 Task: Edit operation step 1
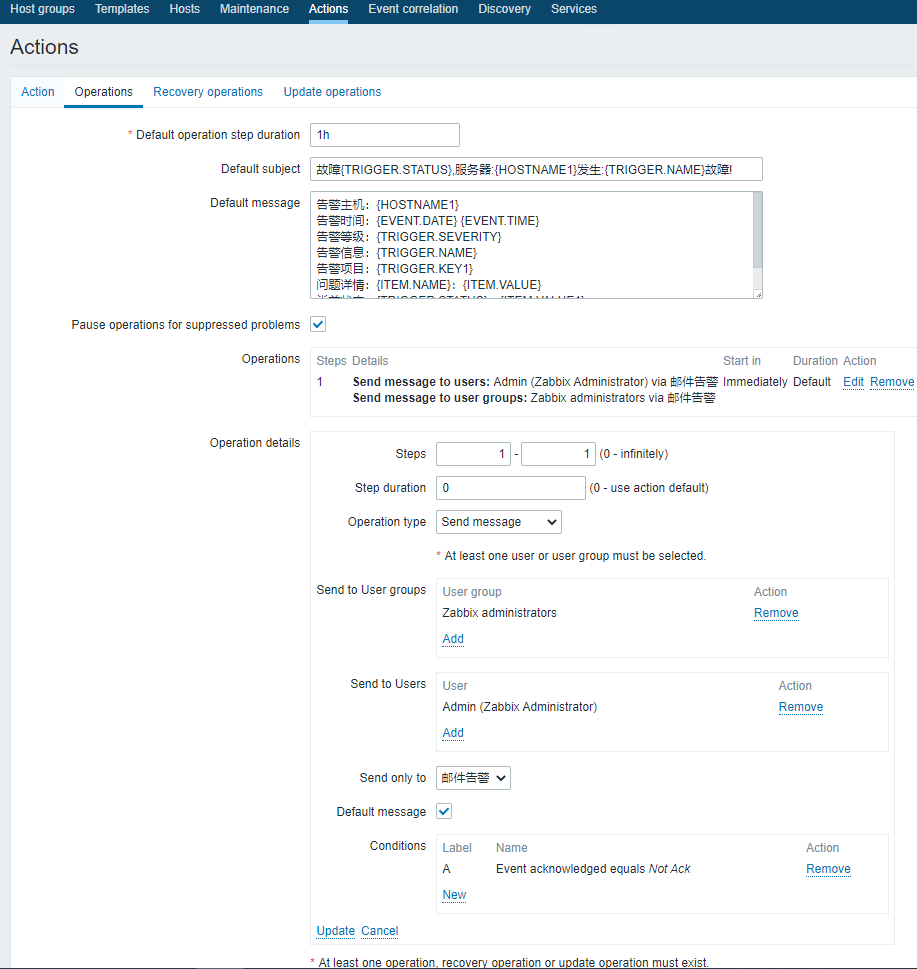tap(853, 382)
